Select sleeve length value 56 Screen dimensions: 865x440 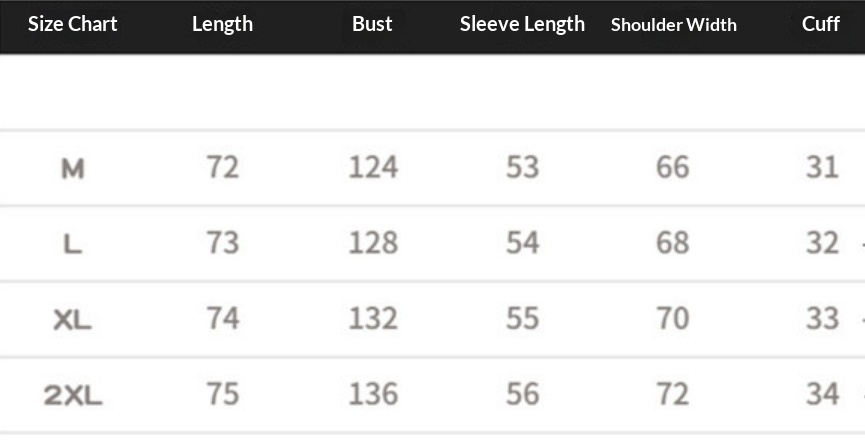[x=522, y=394]
